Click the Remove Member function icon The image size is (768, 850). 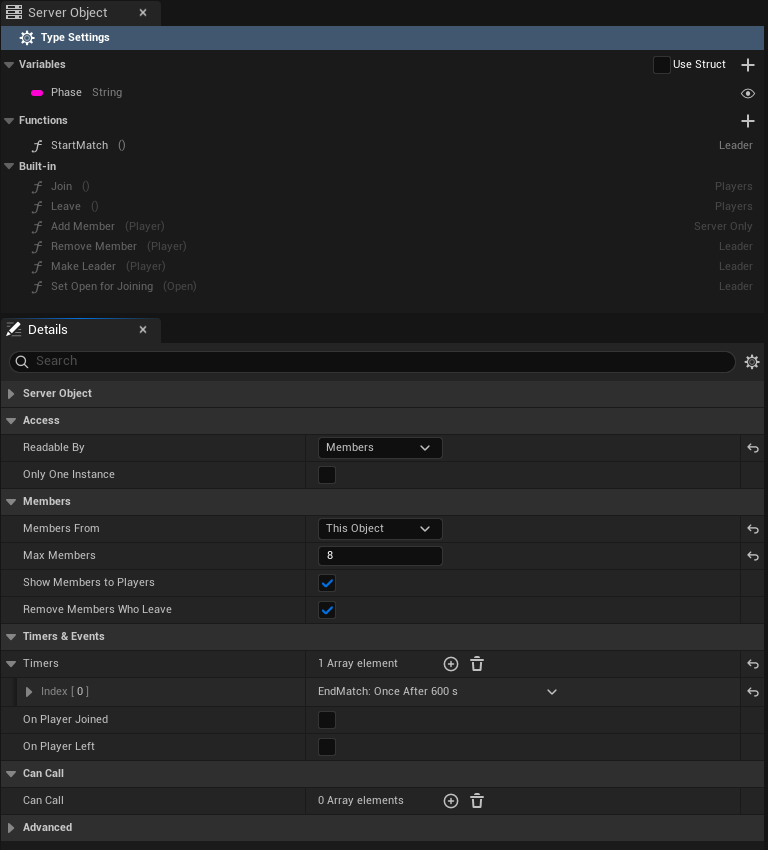37,247
